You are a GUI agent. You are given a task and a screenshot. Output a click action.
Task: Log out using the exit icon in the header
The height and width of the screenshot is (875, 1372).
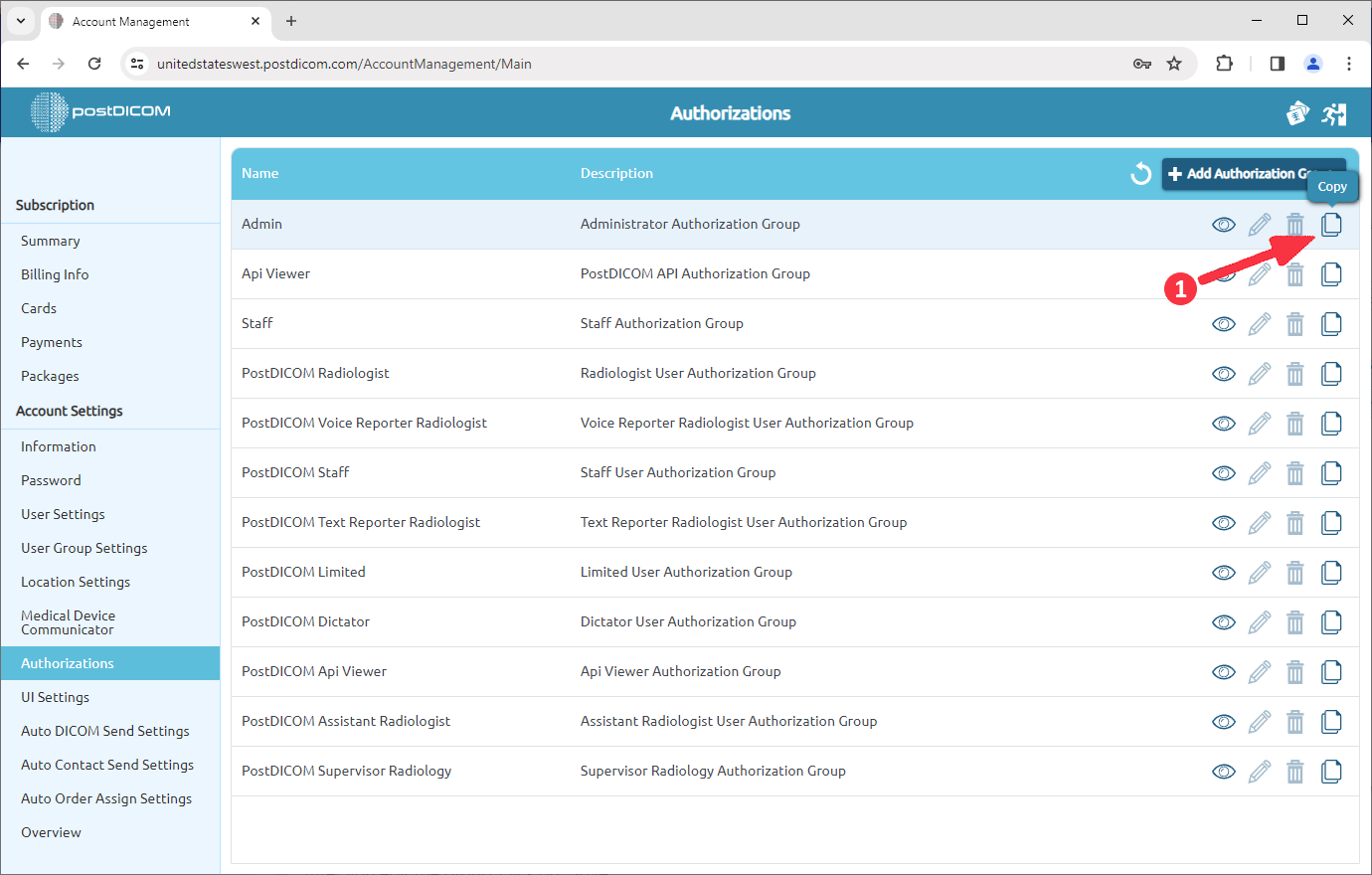[x=1335, y=113]
